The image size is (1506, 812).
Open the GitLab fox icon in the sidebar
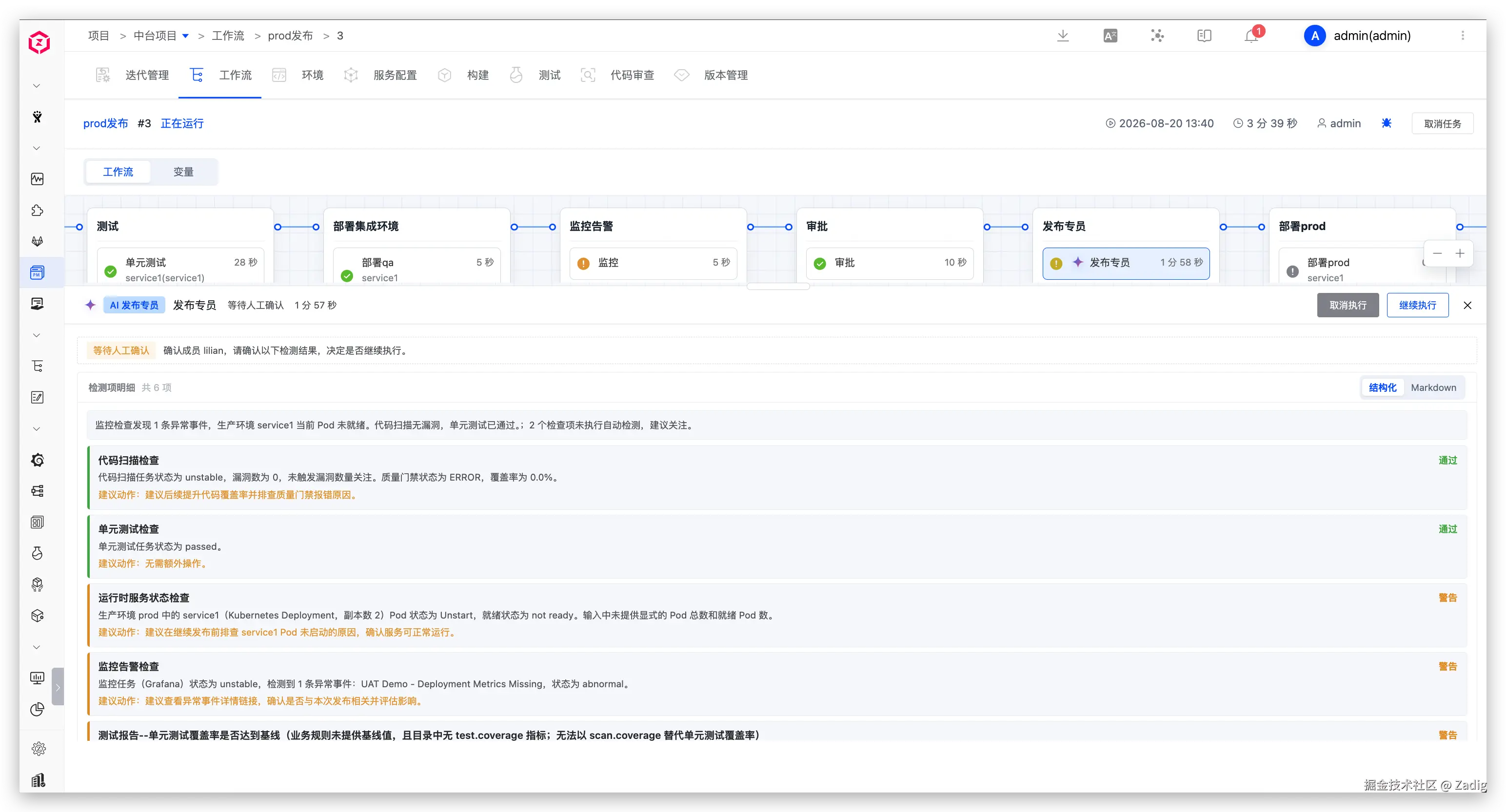coord(38,241)
